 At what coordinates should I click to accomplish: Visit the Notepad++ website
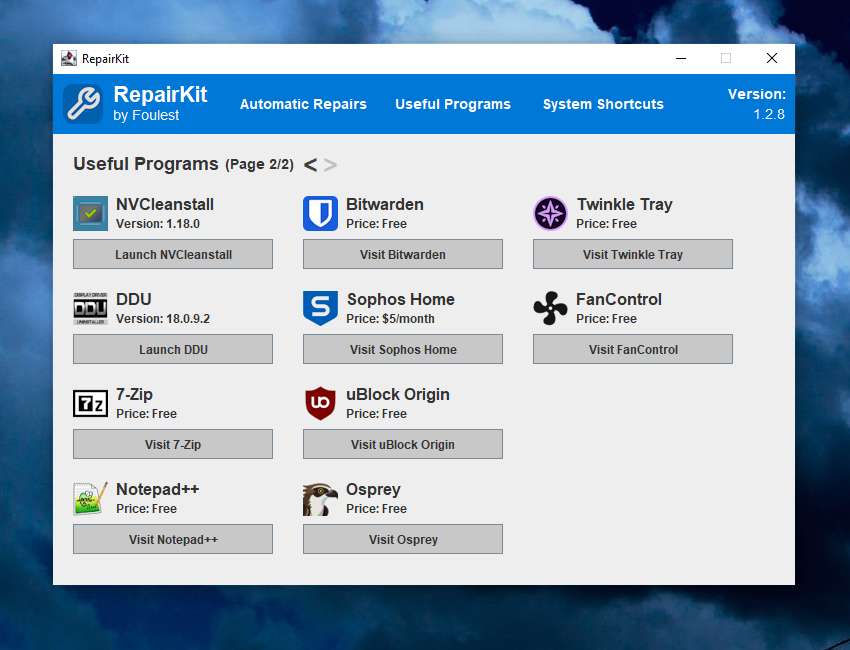coord(173,539)
